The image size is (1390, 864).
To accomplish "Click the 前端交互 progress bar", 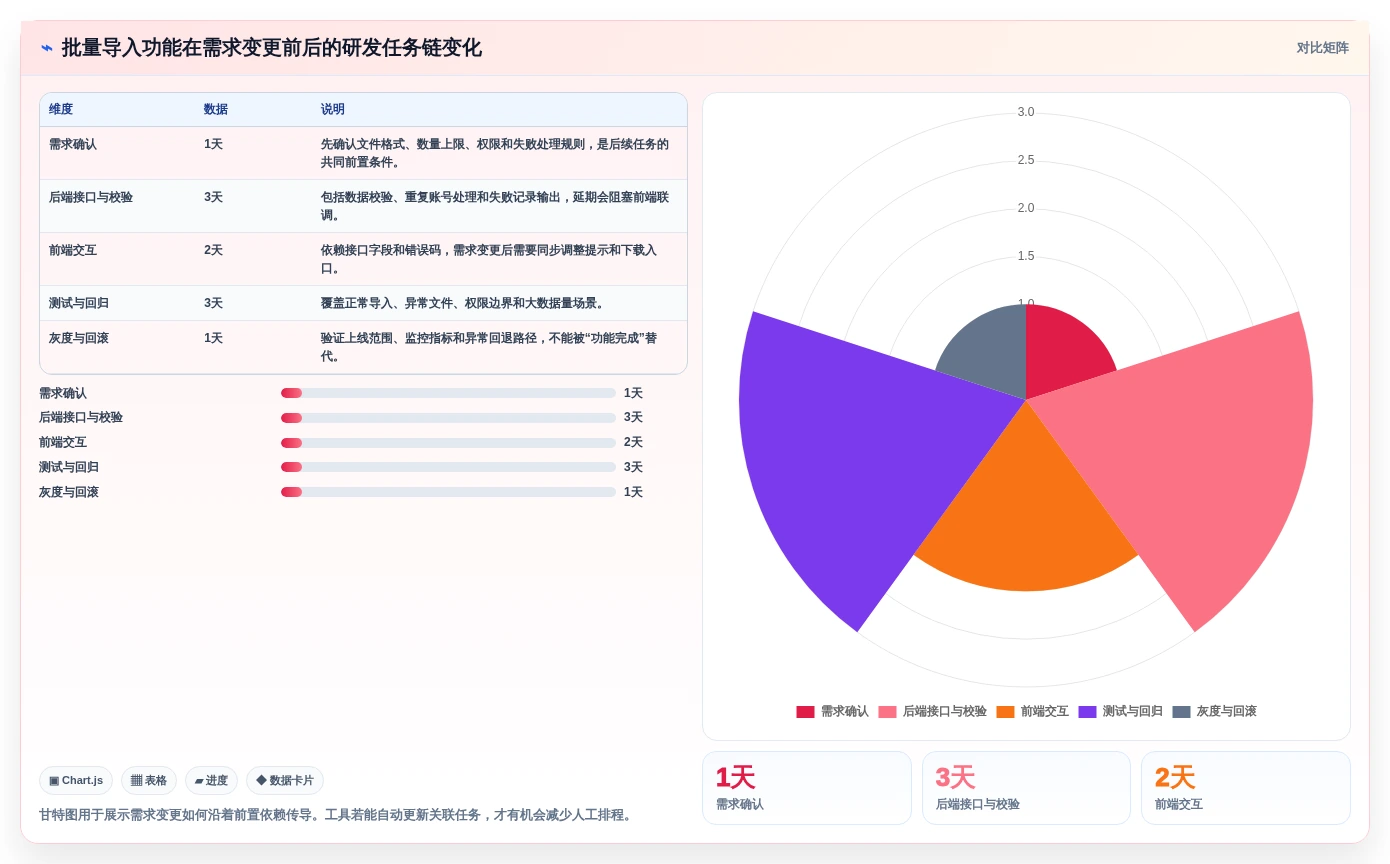I will click(448, 443).
